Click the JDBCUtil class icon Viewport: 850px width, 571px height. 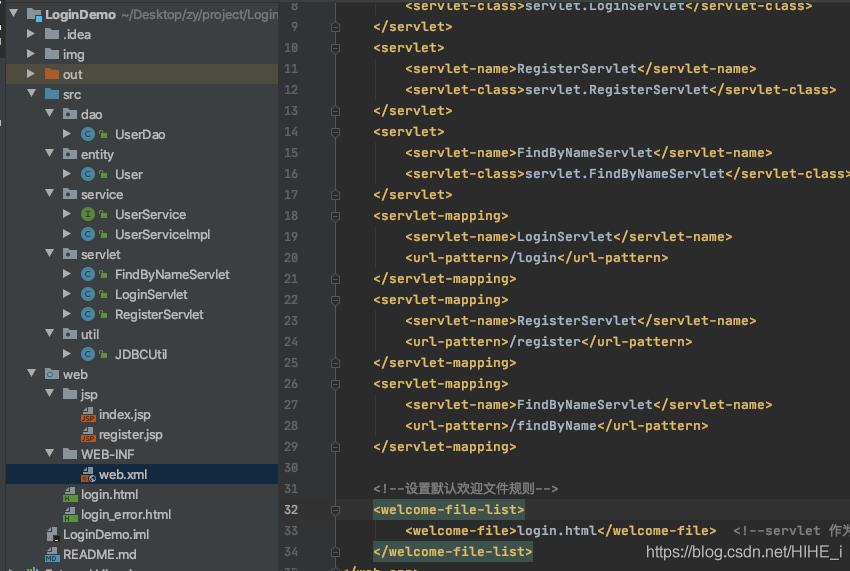(x=88, y=354)
